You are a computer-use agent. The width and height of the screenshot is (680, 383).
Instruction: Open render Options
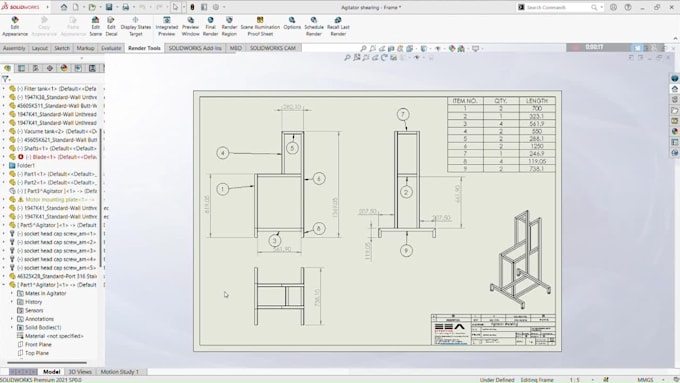[x=292, y=23]
